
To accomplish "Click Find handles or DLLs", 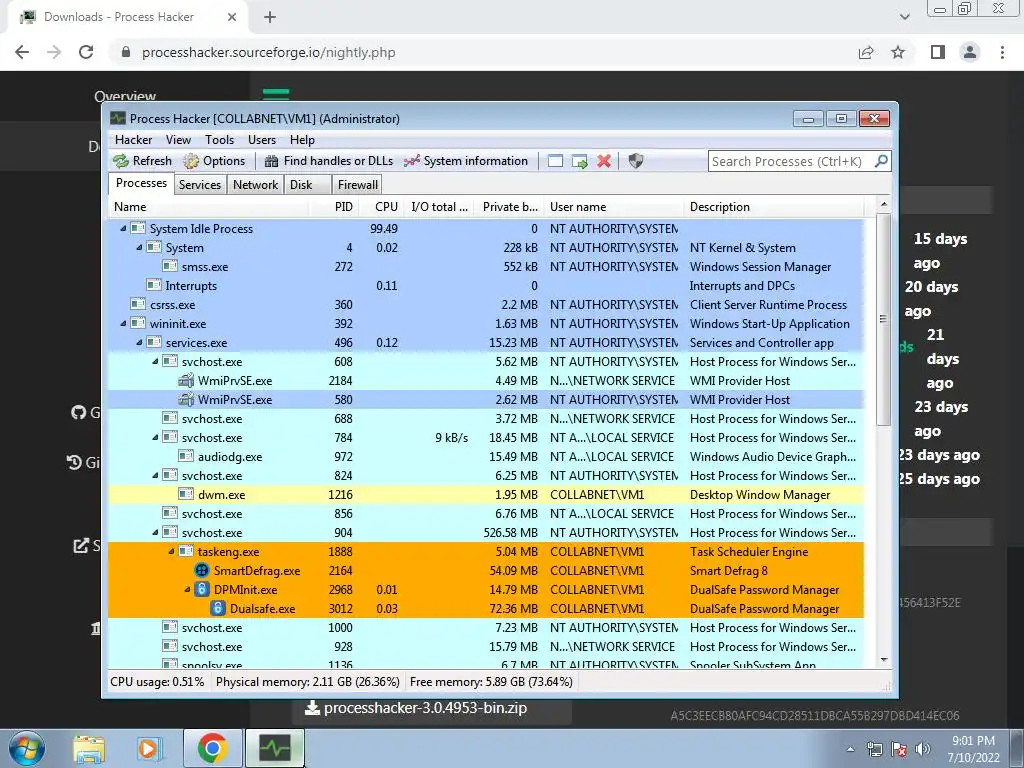I will click(328, 161).
